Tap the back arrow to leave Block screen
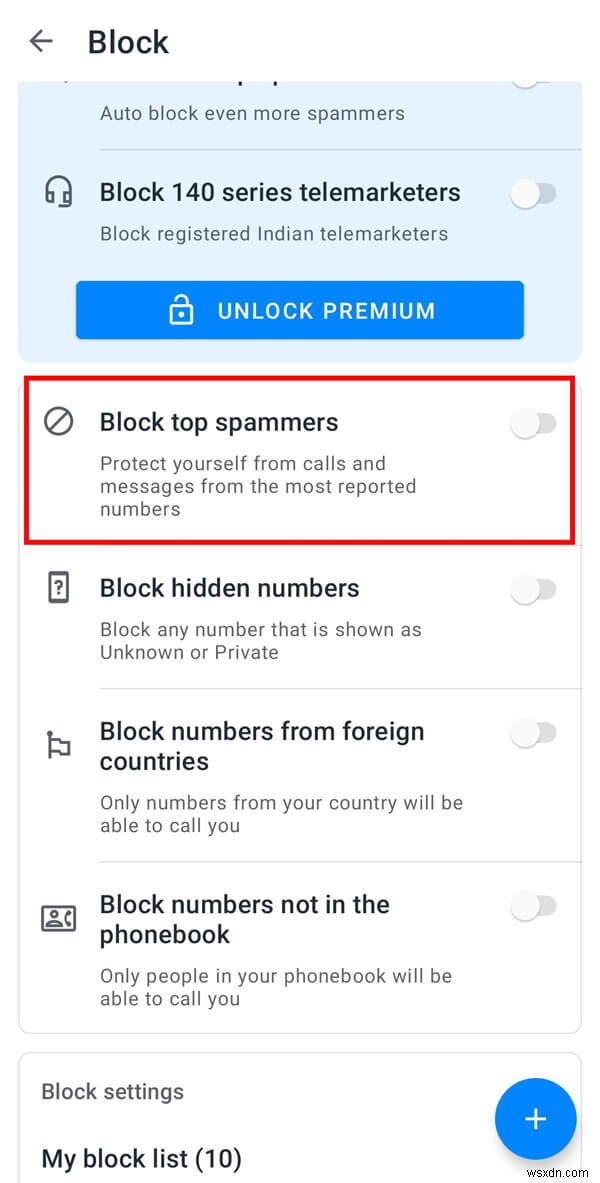Screen dimensions: 600x1183 point(41,41)
